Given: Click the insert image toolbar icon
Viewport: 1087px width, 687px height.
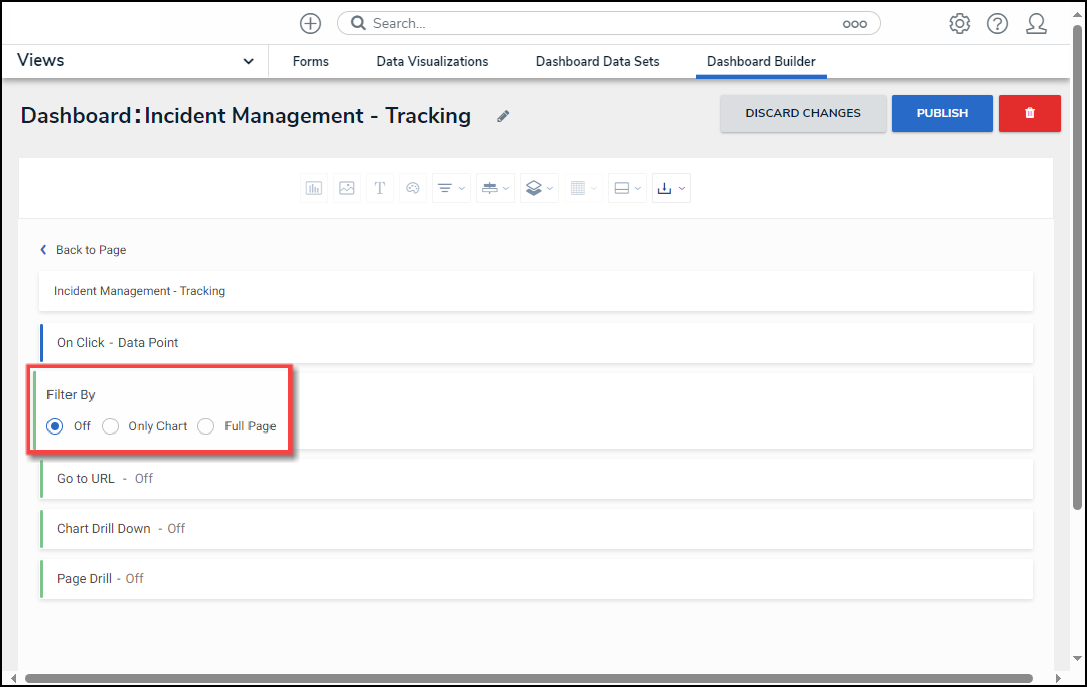Looking at the screenshot, I should coord(347,188).
